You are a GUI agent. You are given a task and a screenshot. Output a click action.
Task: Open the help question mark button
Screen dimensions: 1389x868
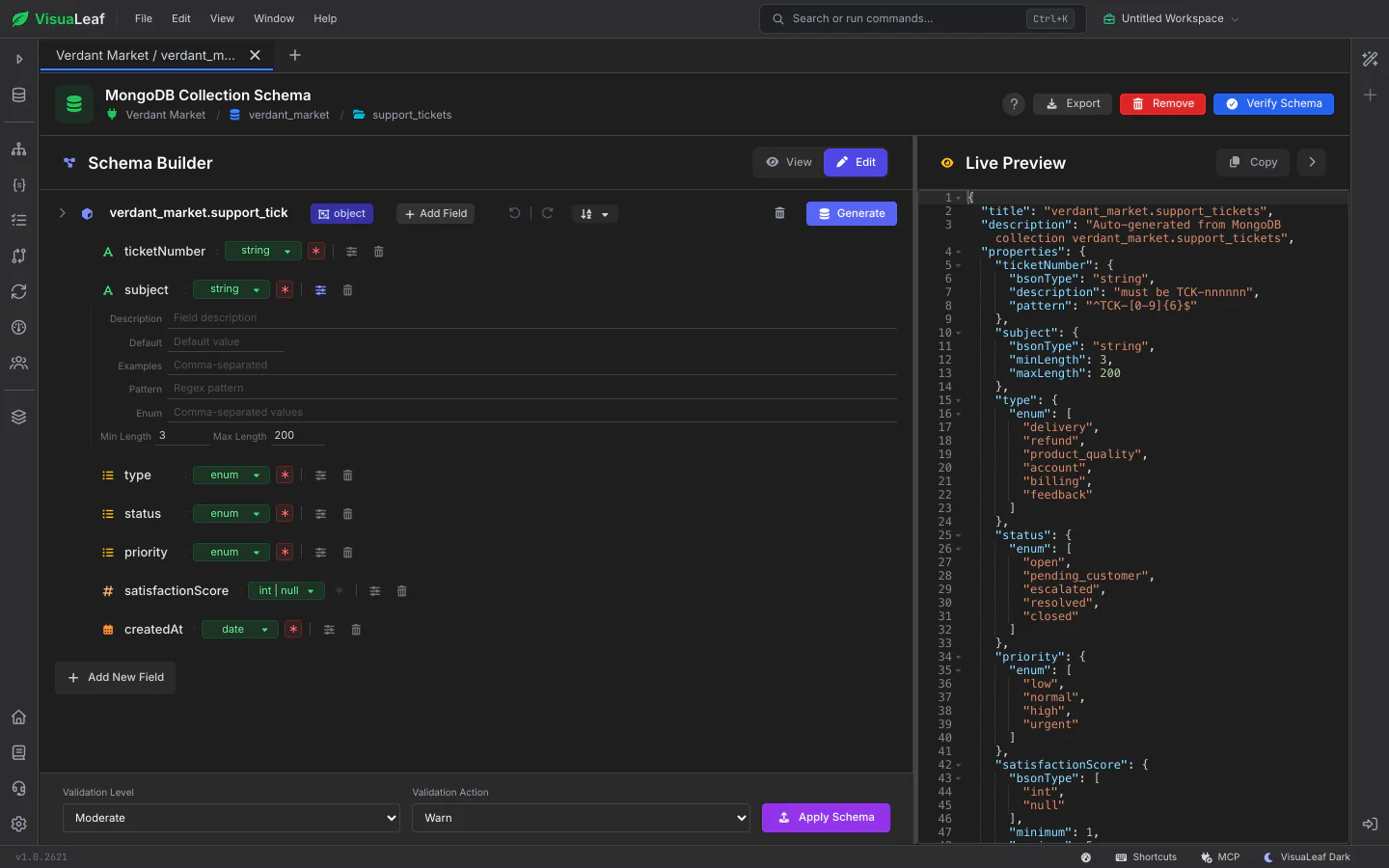[1014, 104]
